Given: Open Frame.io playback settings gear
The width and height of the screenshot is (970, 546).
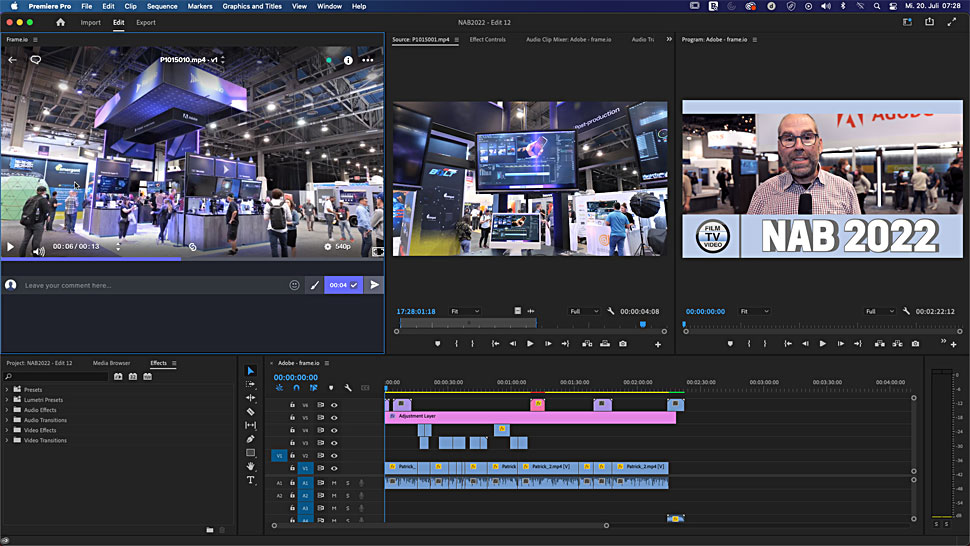Looking at the screenshot, I should 328,247.
